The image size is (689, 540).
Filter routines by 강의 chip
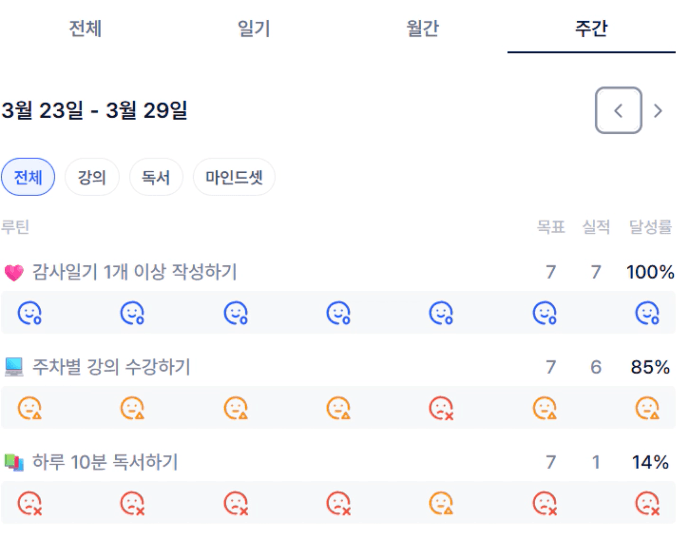click(x=92, y=178)
